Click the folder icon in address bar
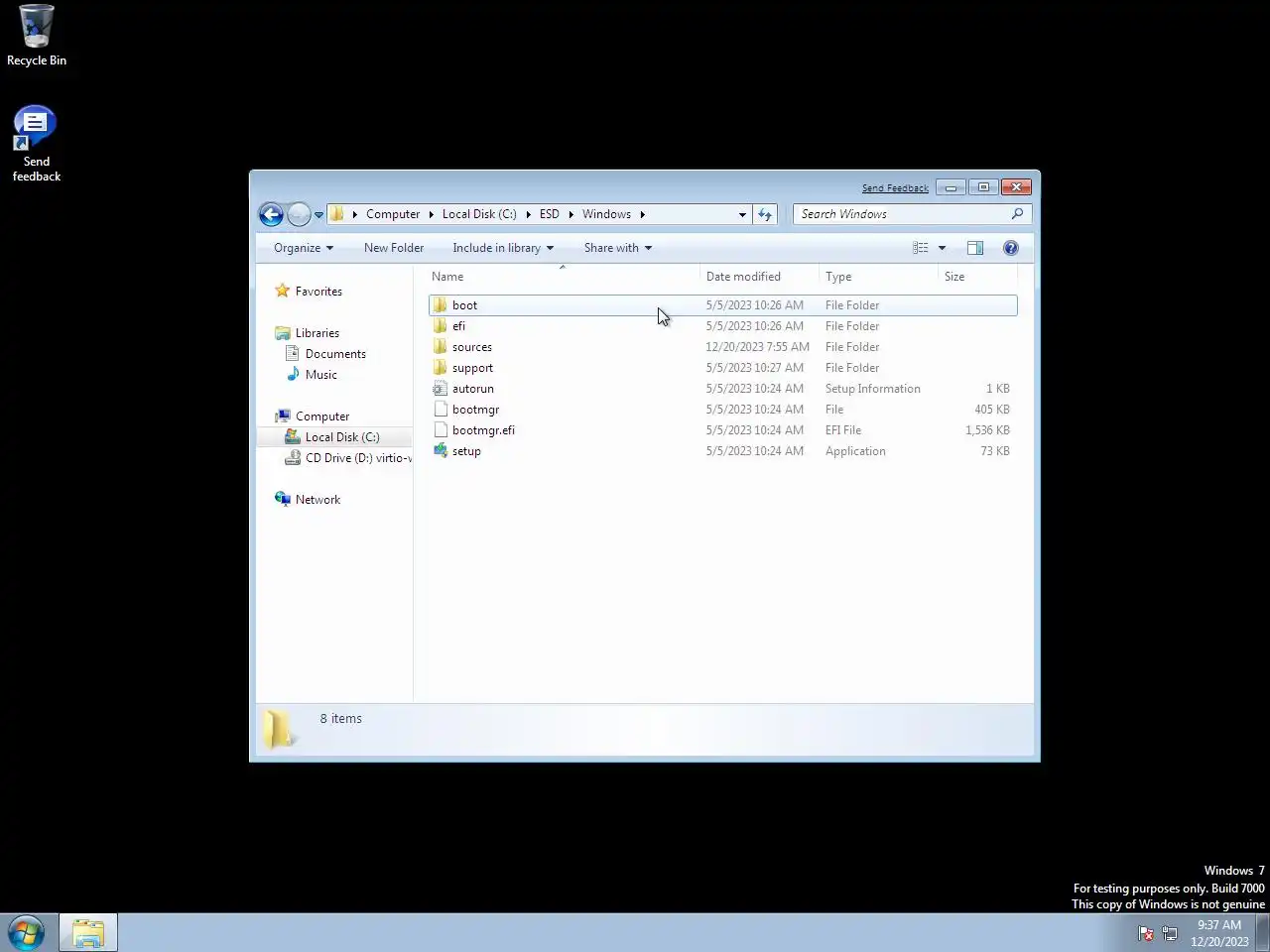 [337, 214]
